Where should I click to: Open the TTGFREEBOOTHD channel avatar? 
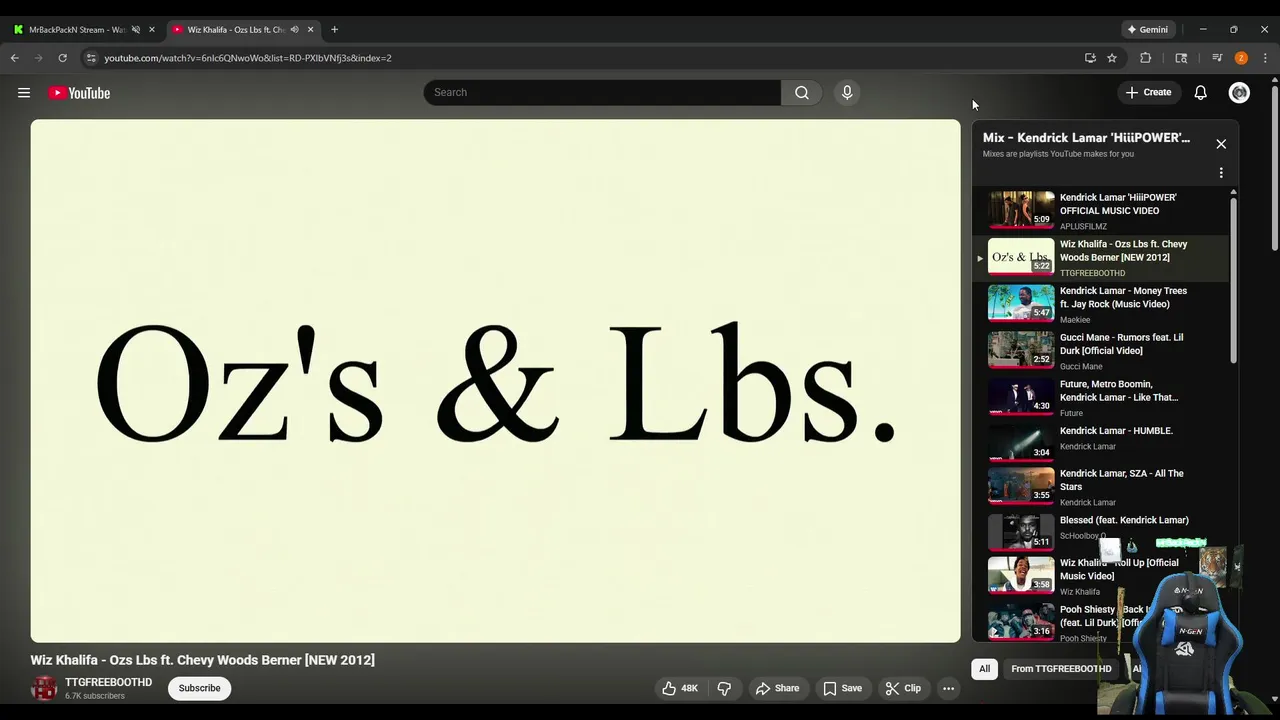[x=44, y=688]
